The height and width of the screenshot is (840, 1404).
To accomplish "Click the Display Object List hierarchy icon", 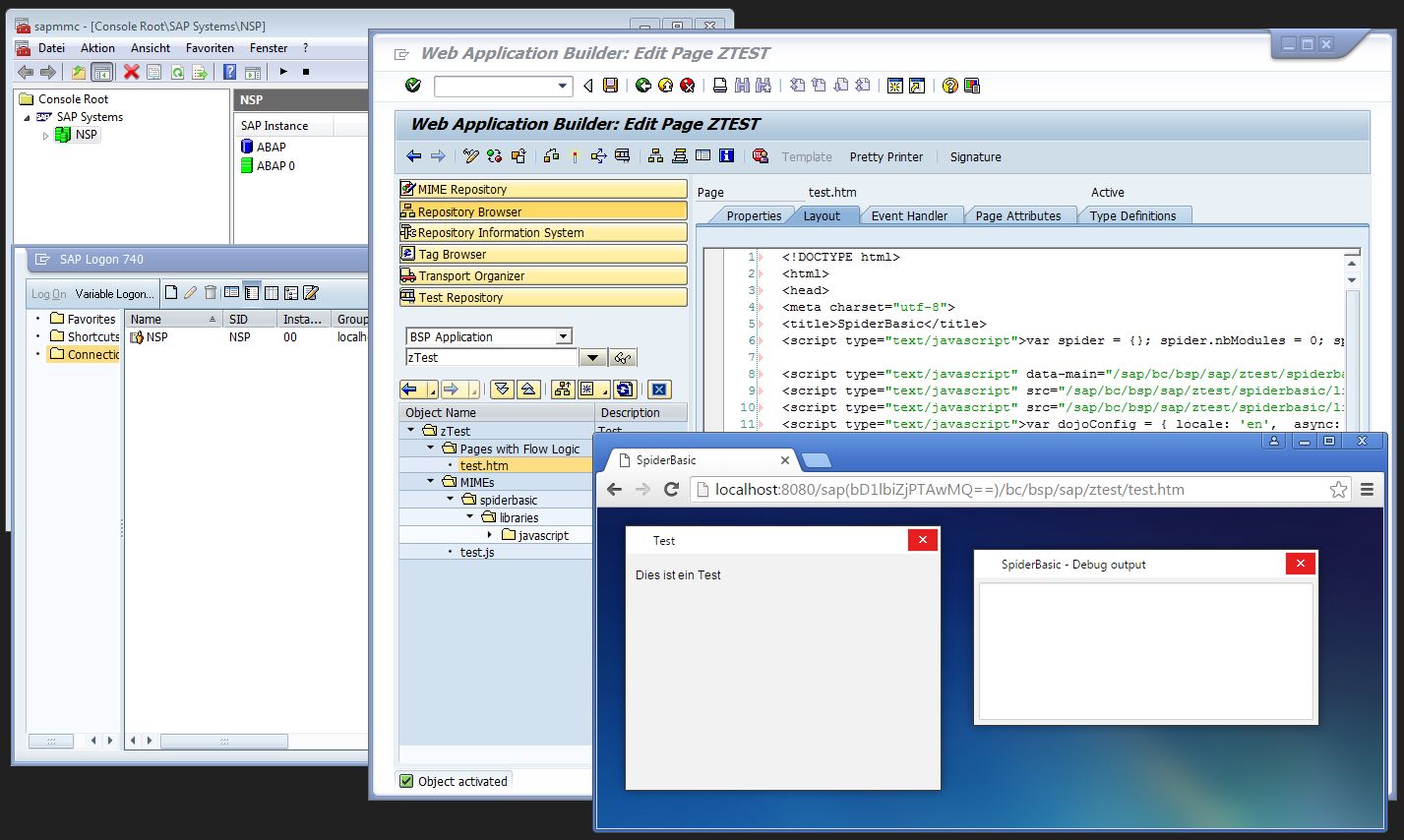I will (x=655, y=156).
